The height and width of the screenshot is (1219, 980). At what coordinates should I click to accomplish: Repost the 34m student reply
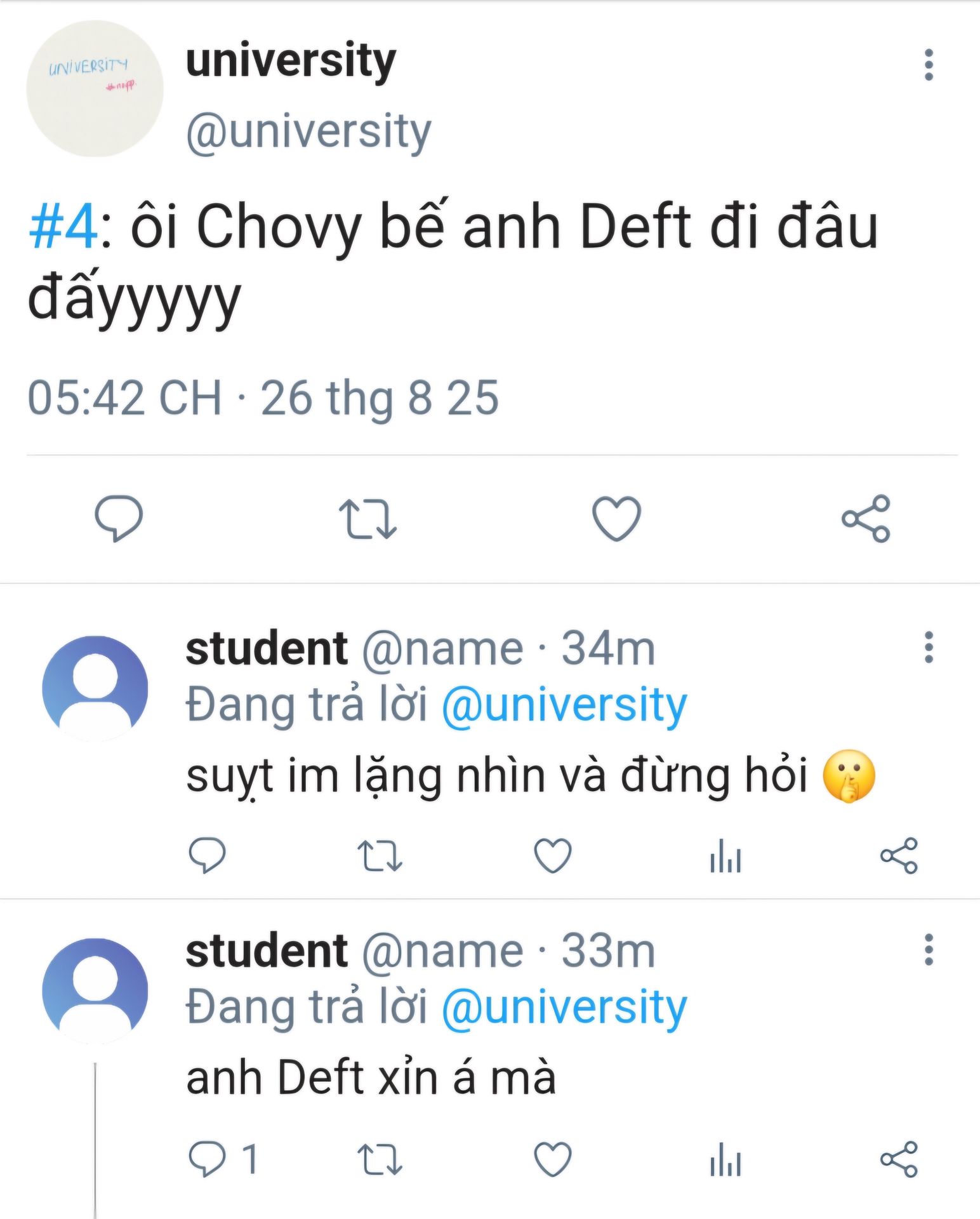380,855
